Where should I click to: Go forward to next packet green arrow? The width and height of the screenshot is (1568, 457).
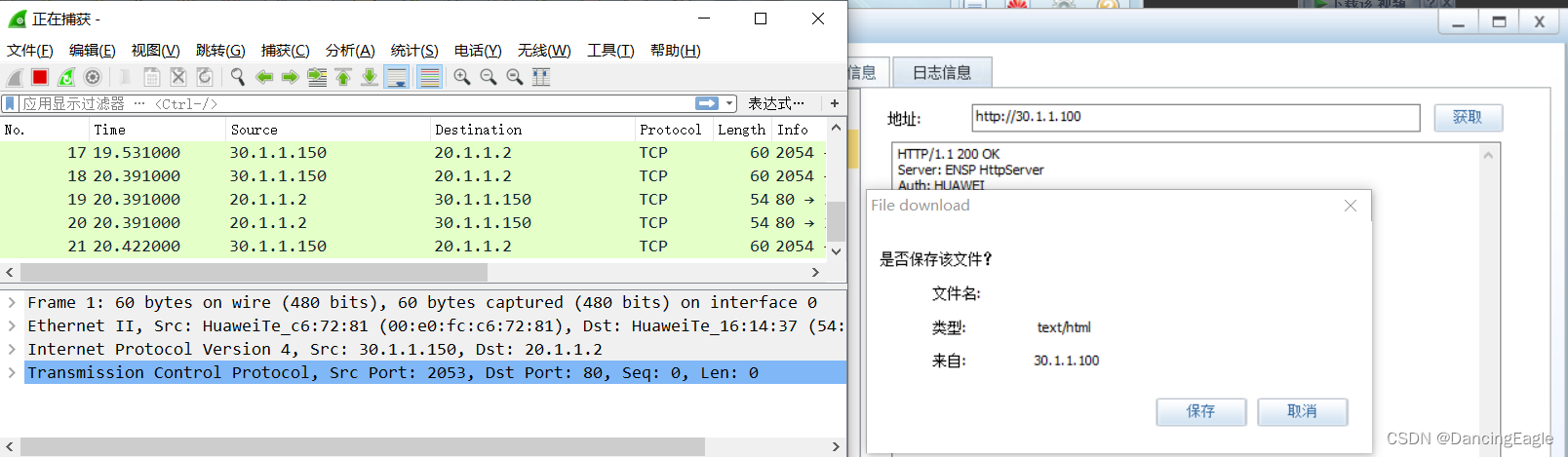[290, 77]
